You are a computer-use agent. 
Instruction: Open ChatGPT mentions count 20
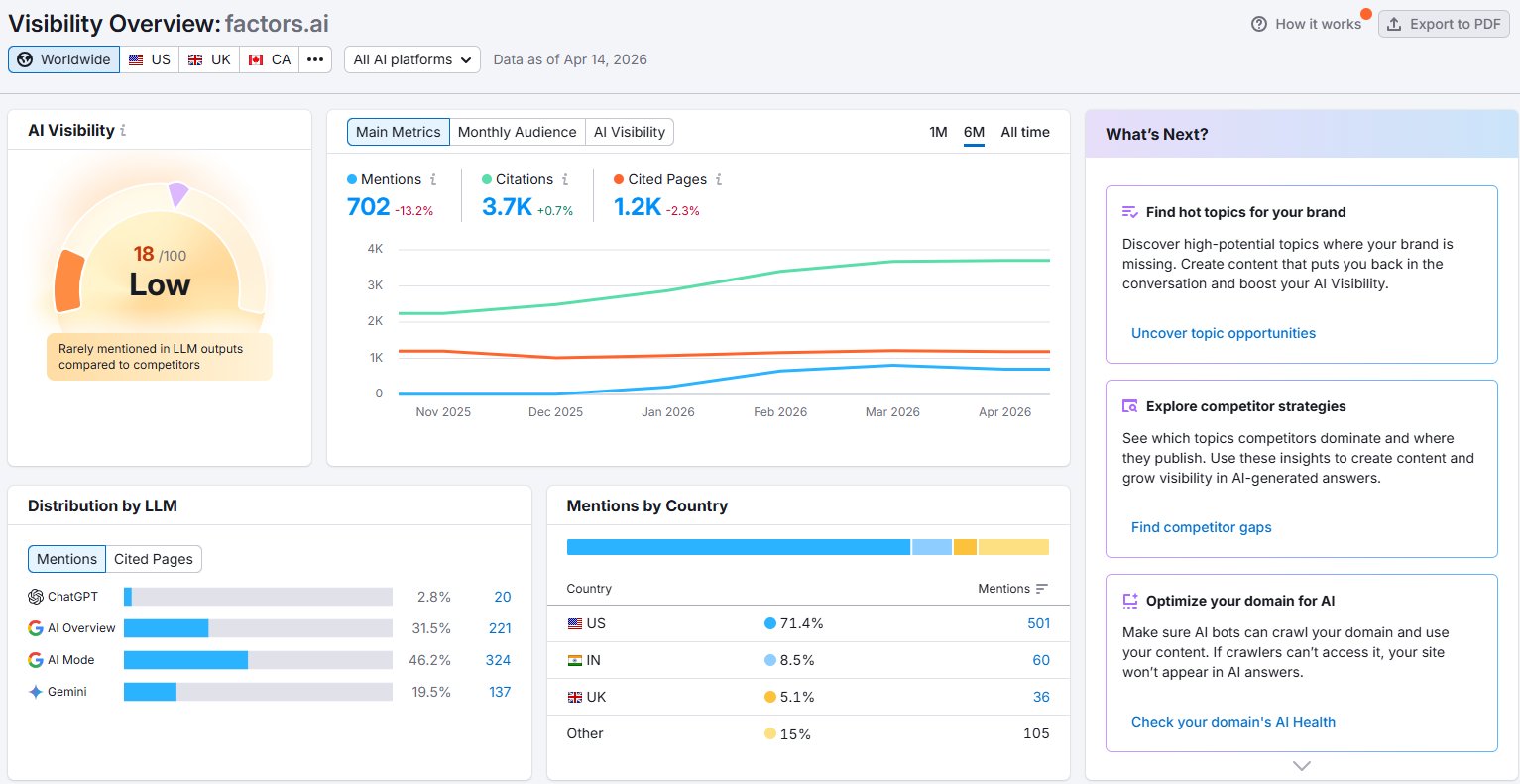pyautogui.click(x=503, y=597)
